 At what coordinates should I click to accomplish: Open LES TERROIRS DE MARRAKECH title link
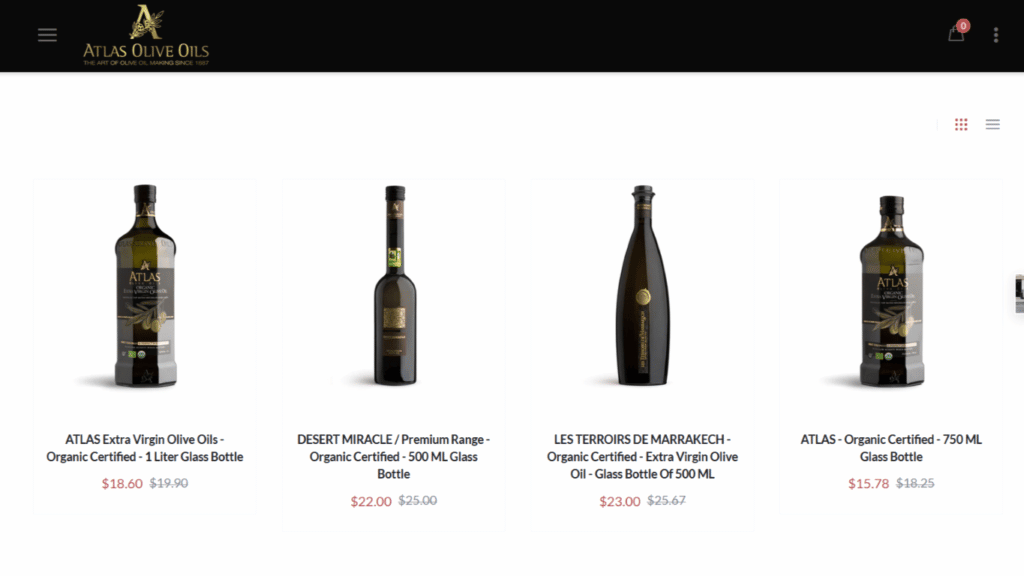[x=643, y=456]
